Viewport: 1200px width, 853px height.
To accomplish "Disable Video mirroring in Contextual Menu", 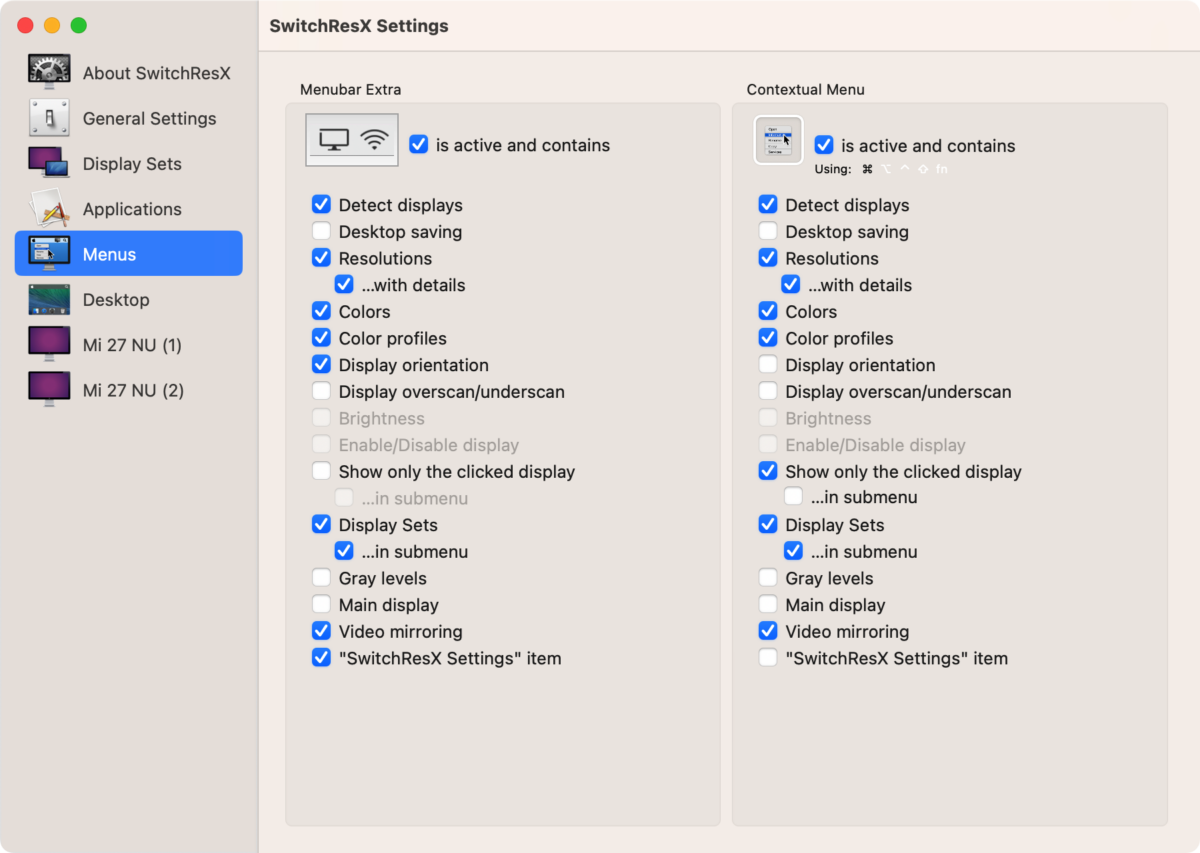I will click(x=768, y=631).
